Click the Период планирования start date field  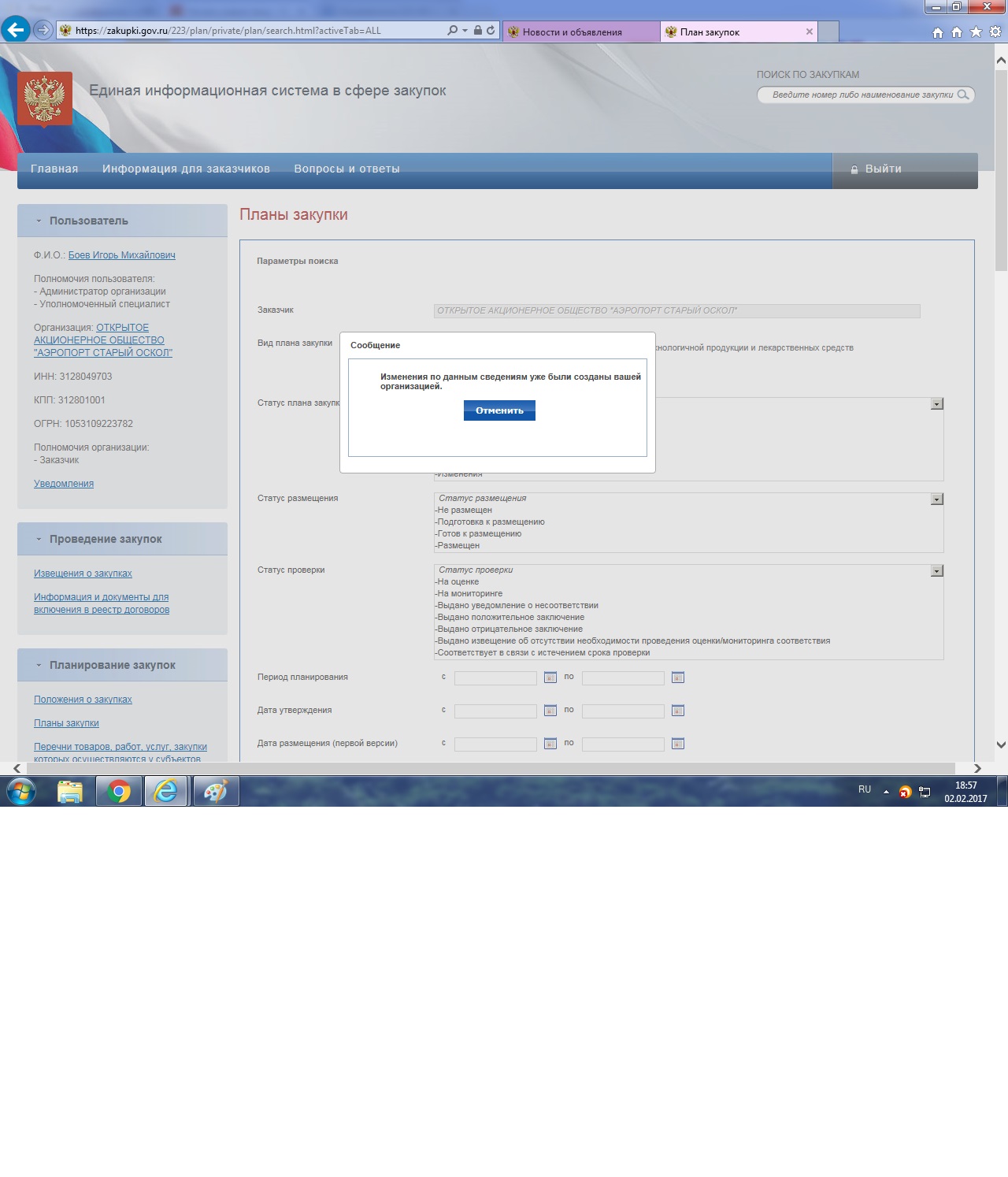coord(495,678)
